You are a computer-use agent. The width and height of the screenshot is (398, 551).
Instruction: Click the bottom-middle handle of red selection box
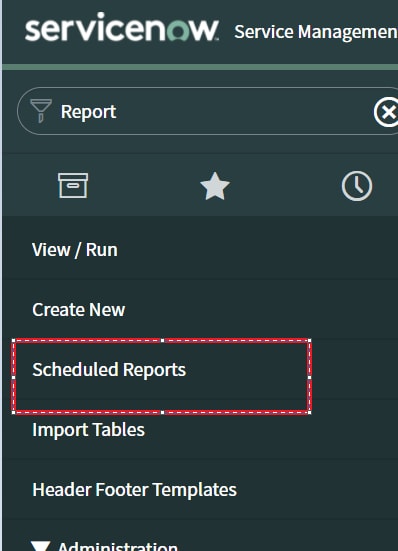(162, 413)
